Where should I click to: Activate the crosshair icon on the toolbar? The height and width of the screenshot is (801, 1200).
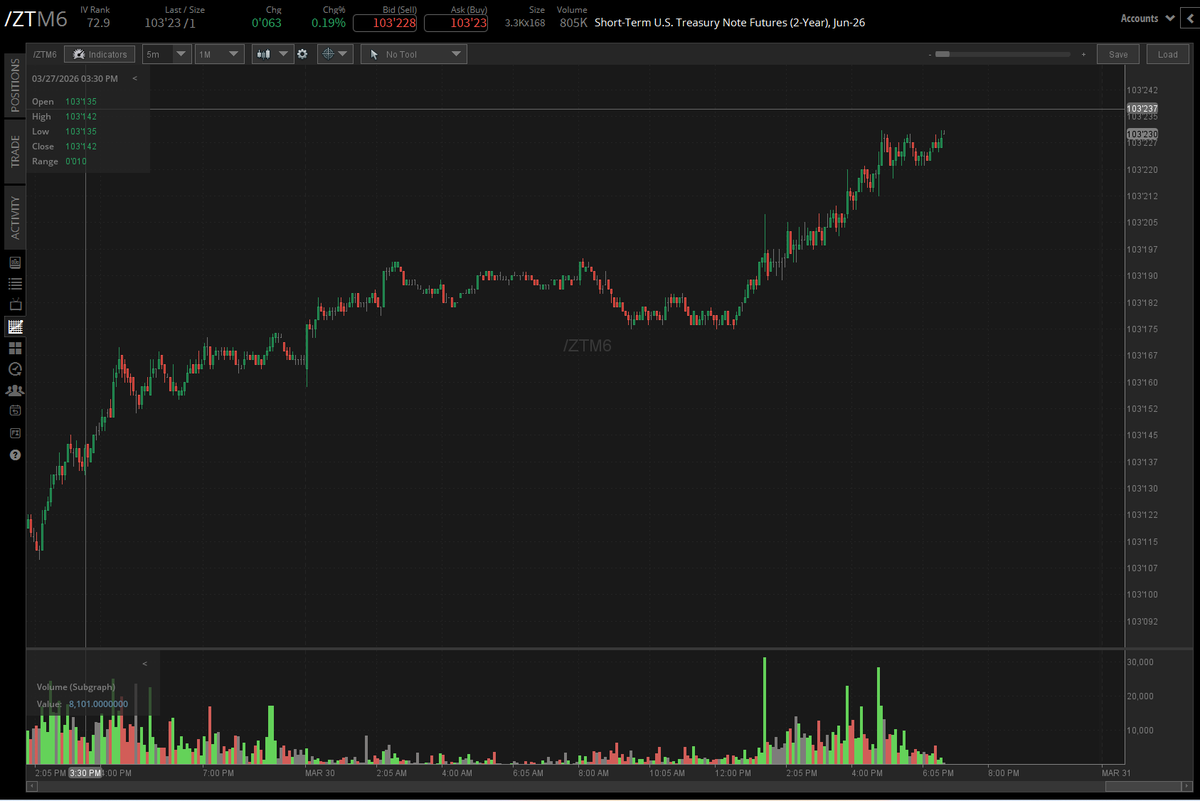coord(328,54)
